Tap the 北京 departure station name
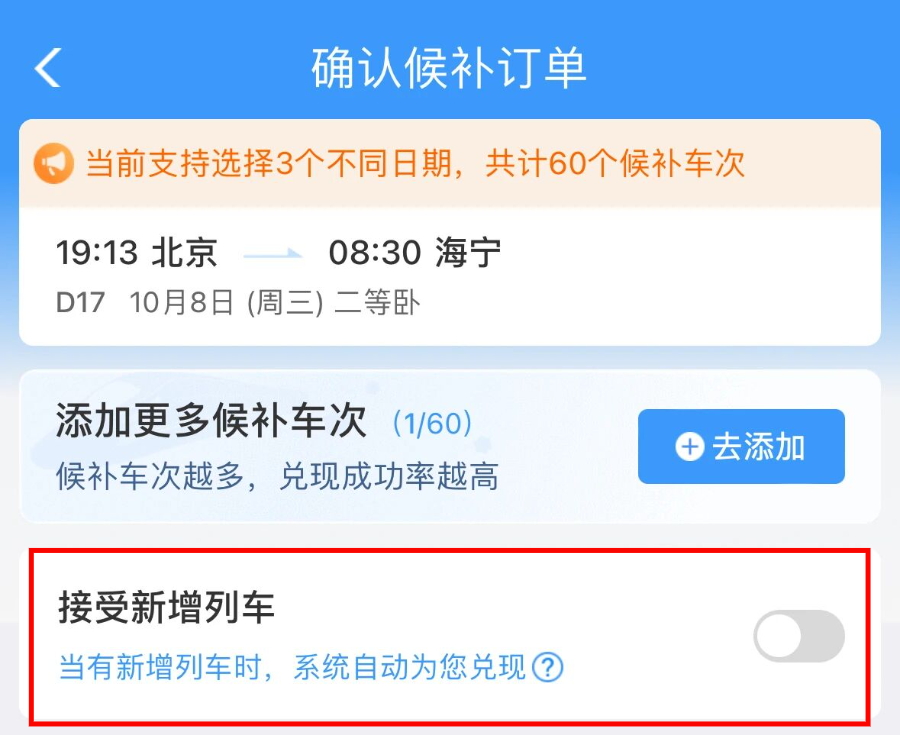Screen dimensions: 900x735 (185, 254)
